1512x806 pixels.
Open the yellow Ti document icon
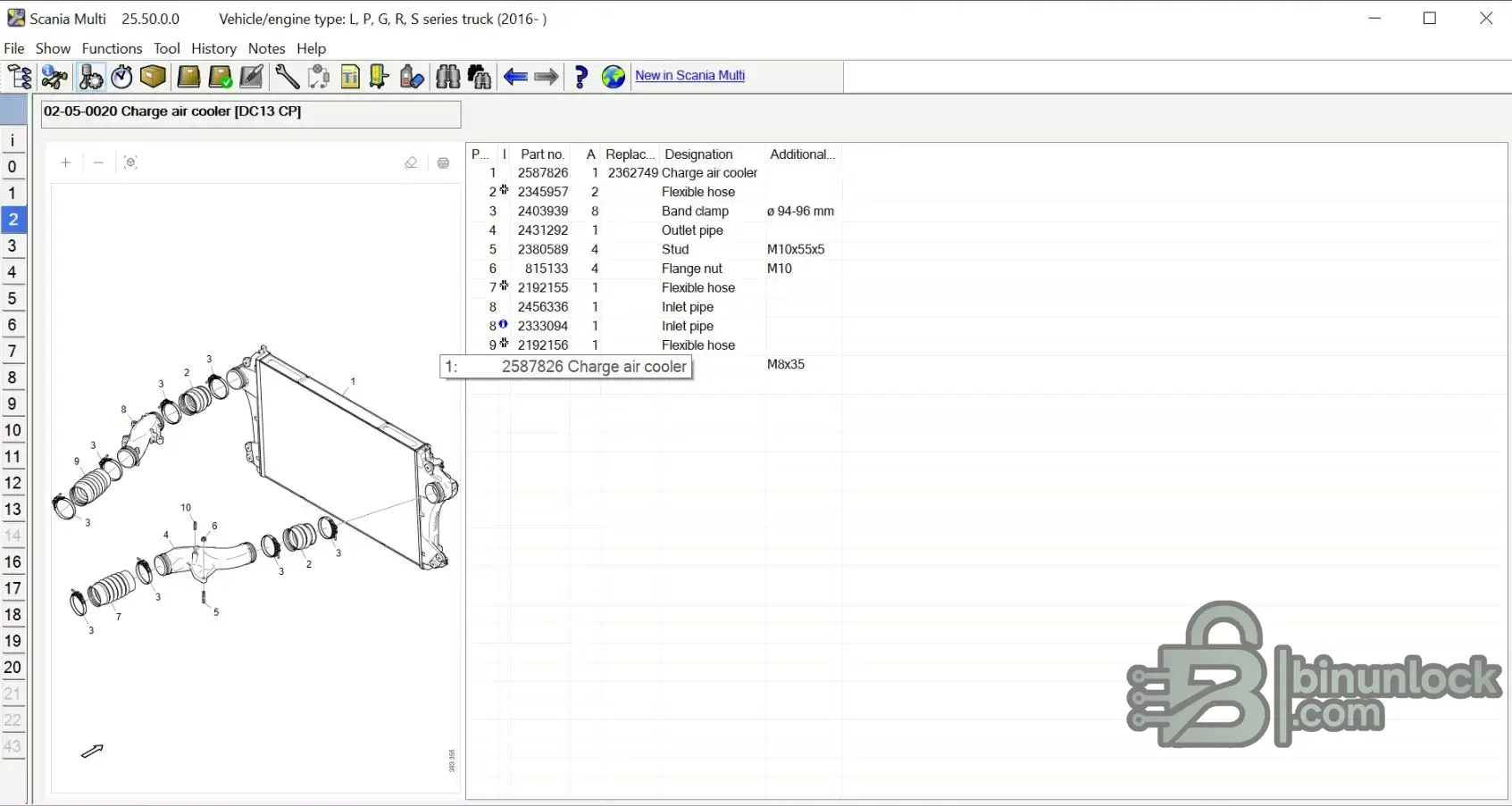coord(350,77)
